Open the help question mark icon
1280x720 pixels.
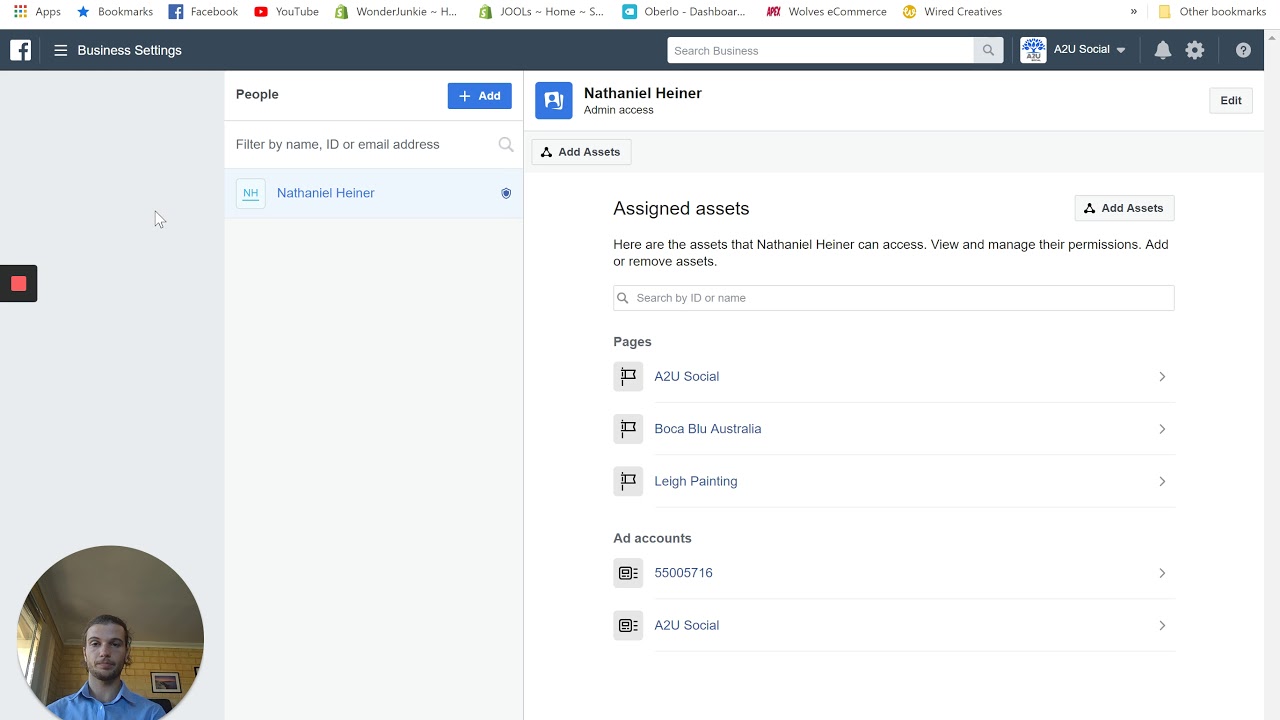1243,50
